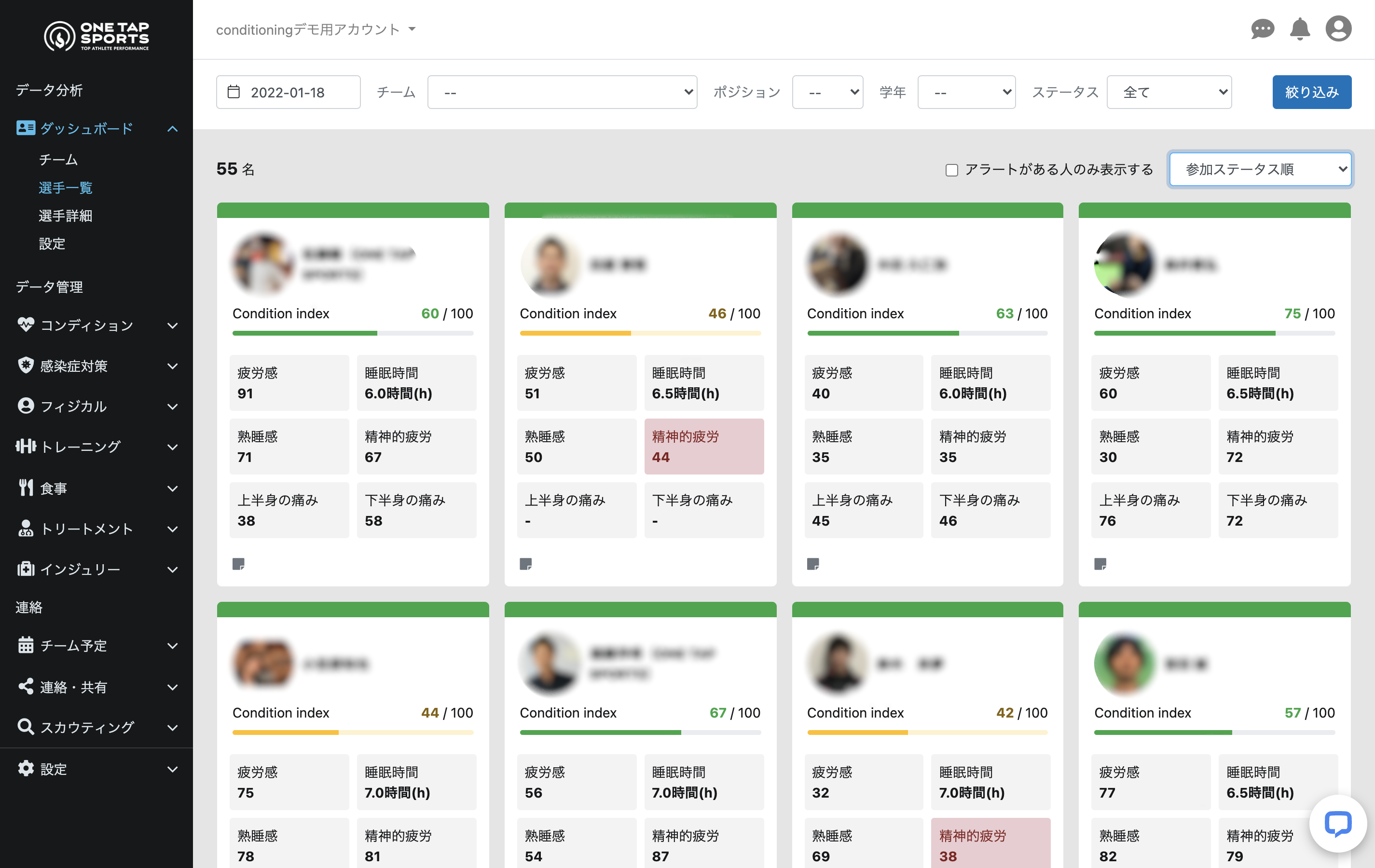Screen dimensions: 1375x868
Task: Click progress bar of Condition index 75
Action: coord(1214,333)
